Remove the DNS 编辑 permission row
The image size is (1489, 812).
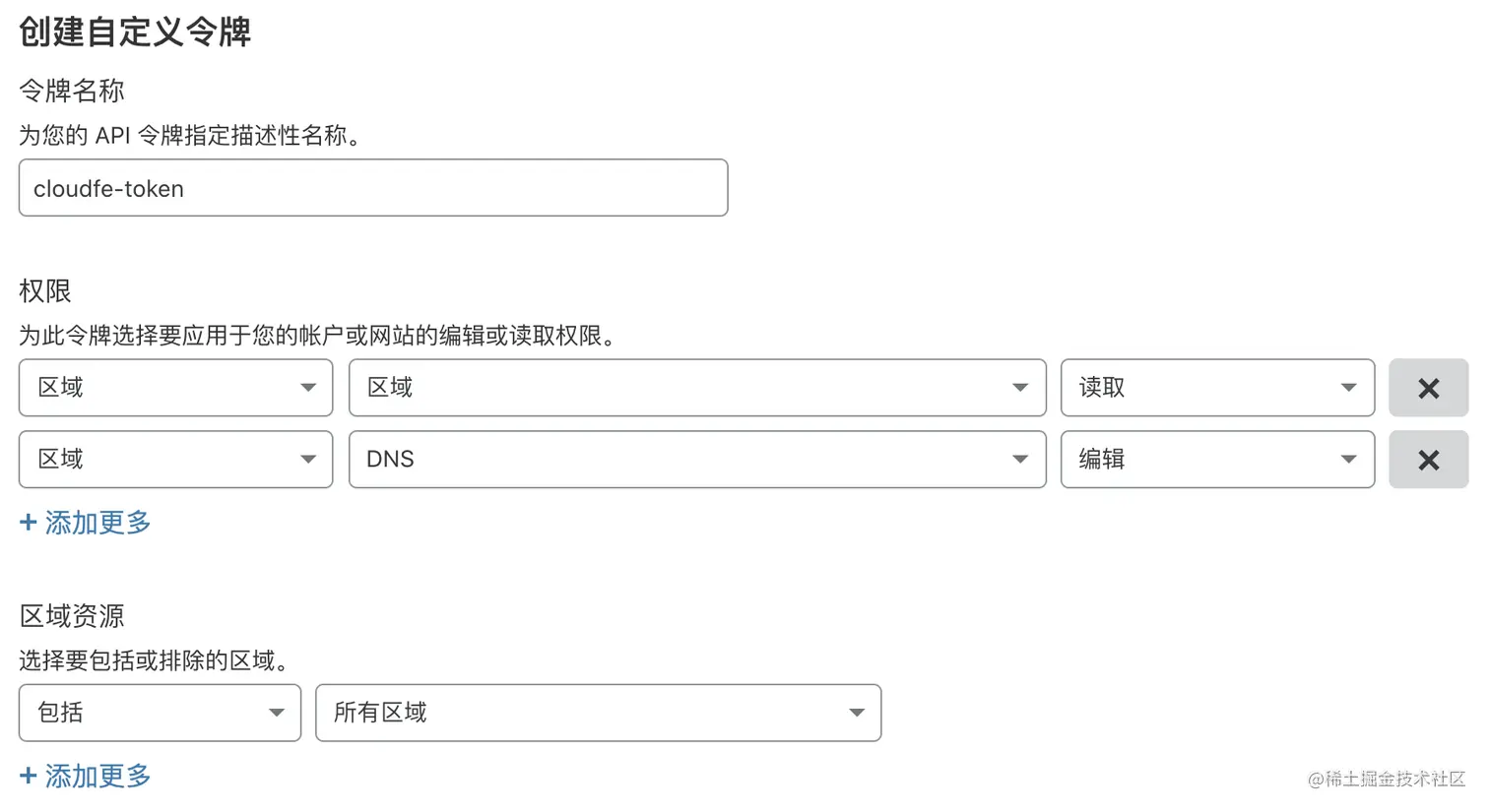tap(1428, 460)
